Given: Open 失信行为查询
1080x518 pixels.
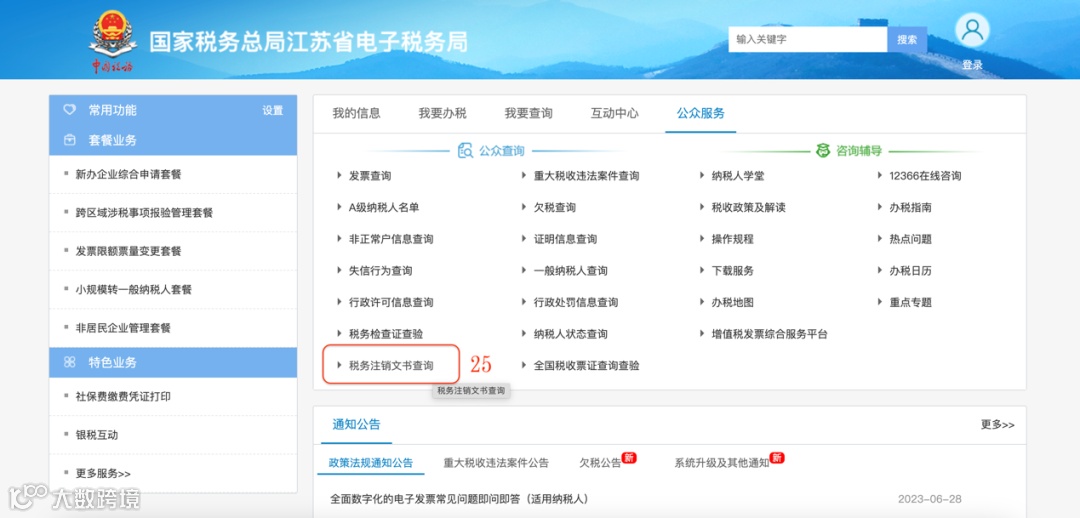Looking at the screenshot, I should pos(381,271).
